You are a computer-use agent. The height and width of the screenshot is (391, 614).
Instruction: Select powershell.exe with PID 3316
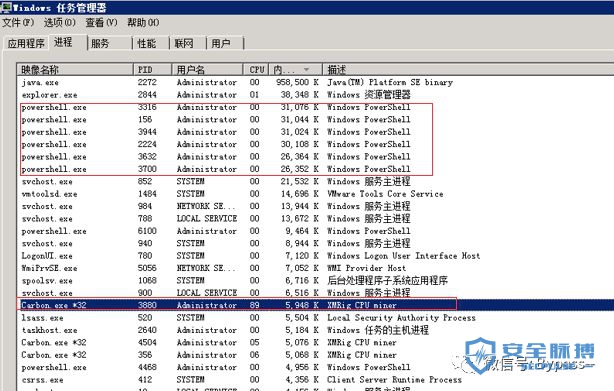point(315,107)
